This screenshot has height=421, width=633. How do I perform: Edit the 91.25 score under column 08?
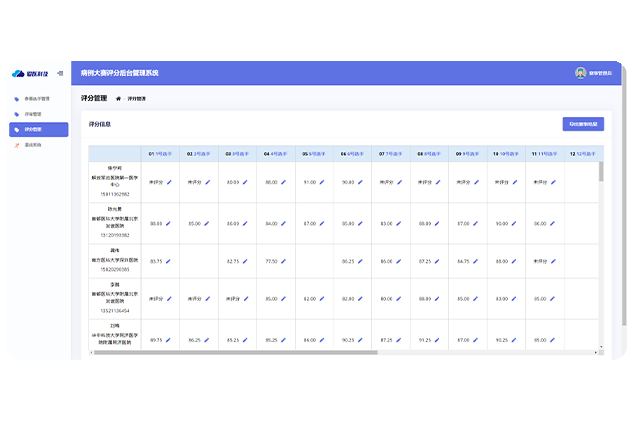click(x=437, y=340)
